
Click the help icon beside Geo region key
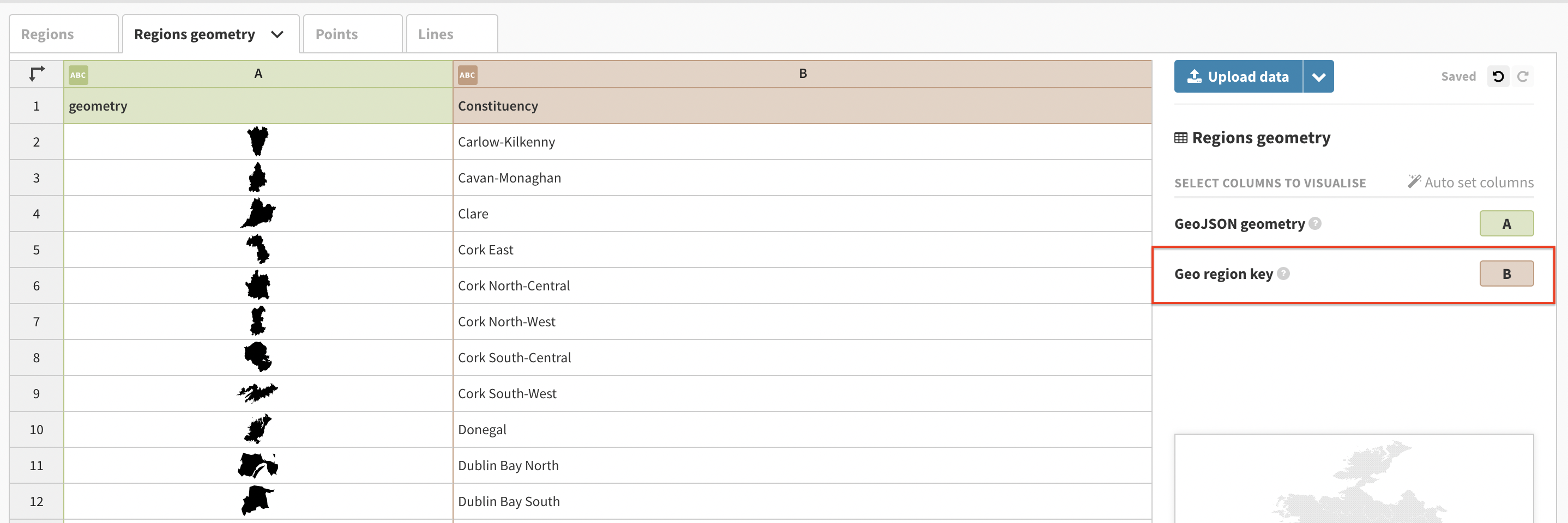(x=1283, y=273)
